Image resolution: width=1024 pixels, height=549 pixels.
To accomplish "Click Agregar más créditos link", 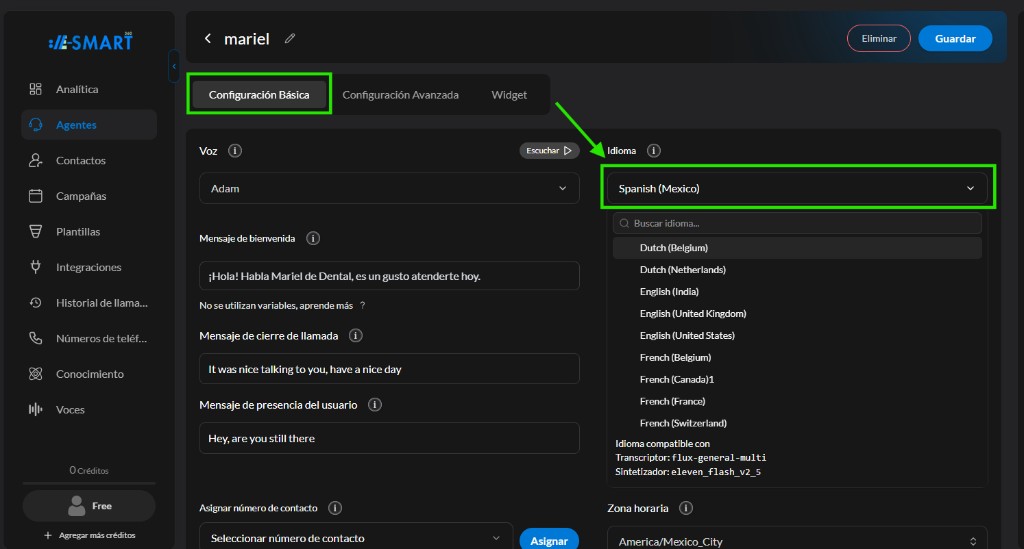I will pyautogui.click(x=90, y=535).
